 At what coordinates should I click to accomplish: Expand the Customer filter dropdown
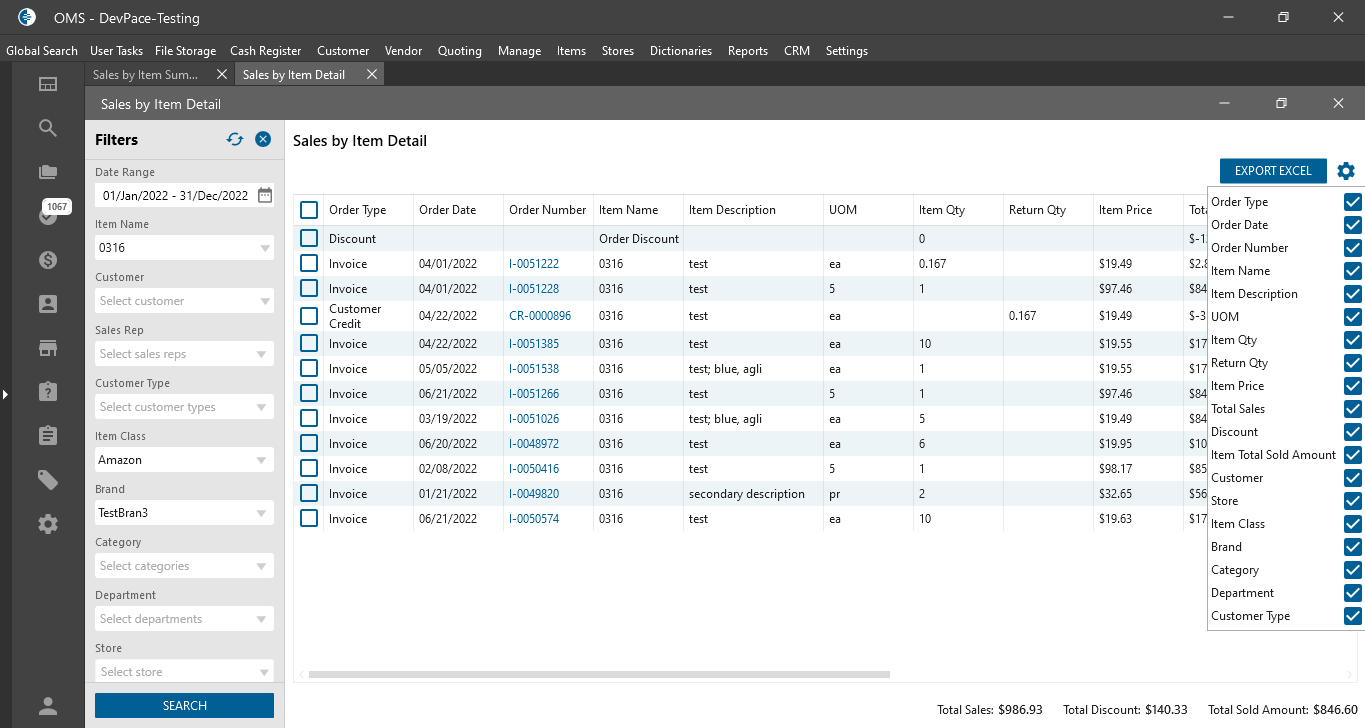pyautogui.click(x=265, y=301)
